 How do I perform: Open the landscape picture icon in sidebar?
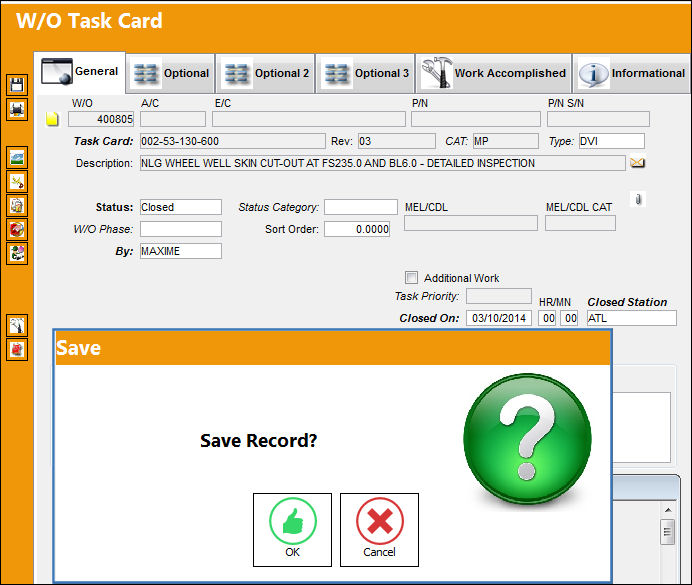click(17, 158)
